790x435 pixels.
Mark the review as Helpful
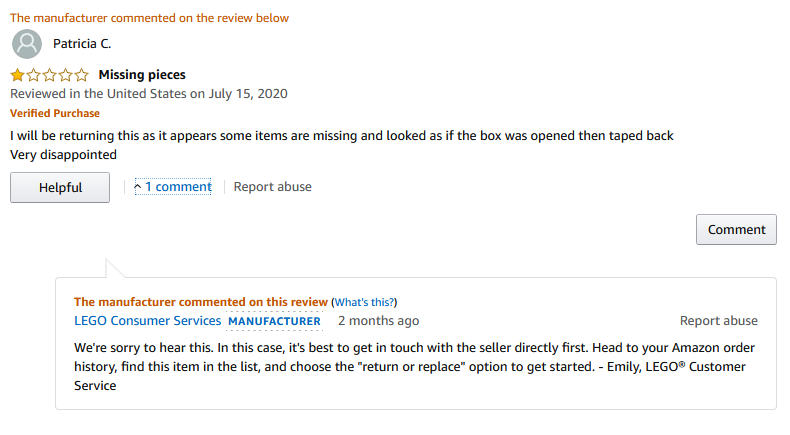(60, 188)
